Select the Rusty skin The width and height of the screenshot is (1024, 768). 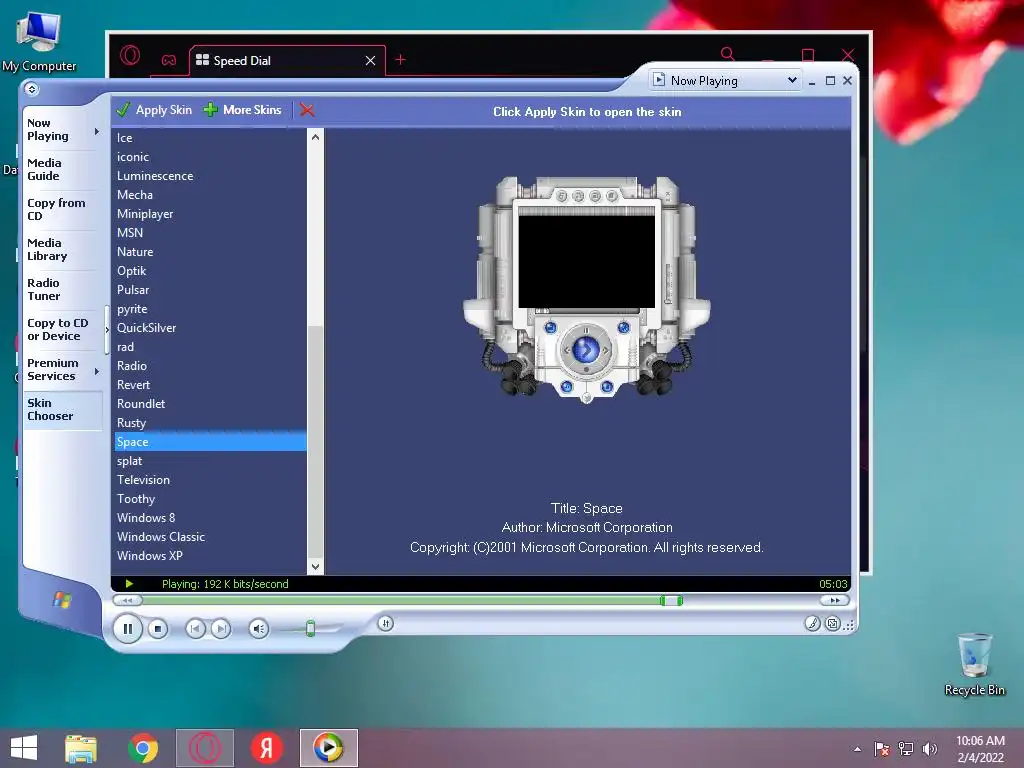210,423
